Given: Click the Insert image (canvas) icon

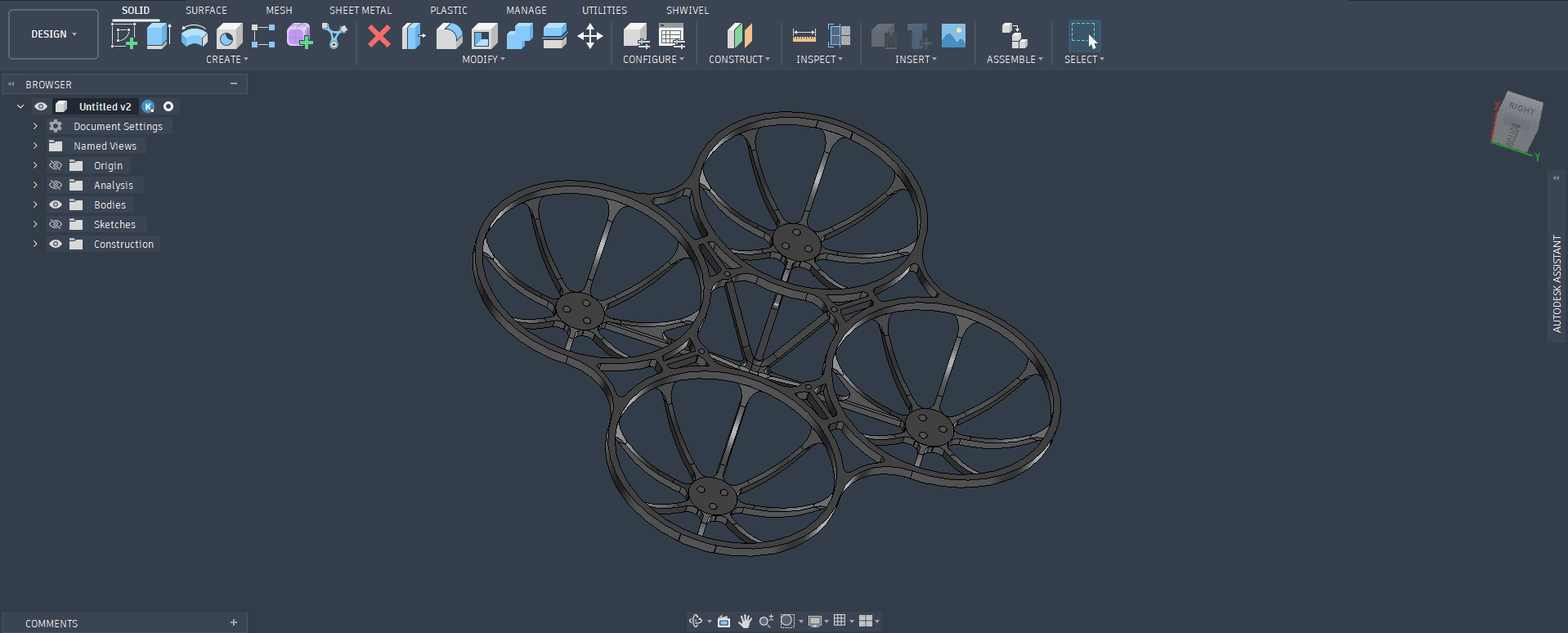Looking at the screenshot, I should (953, 36).
